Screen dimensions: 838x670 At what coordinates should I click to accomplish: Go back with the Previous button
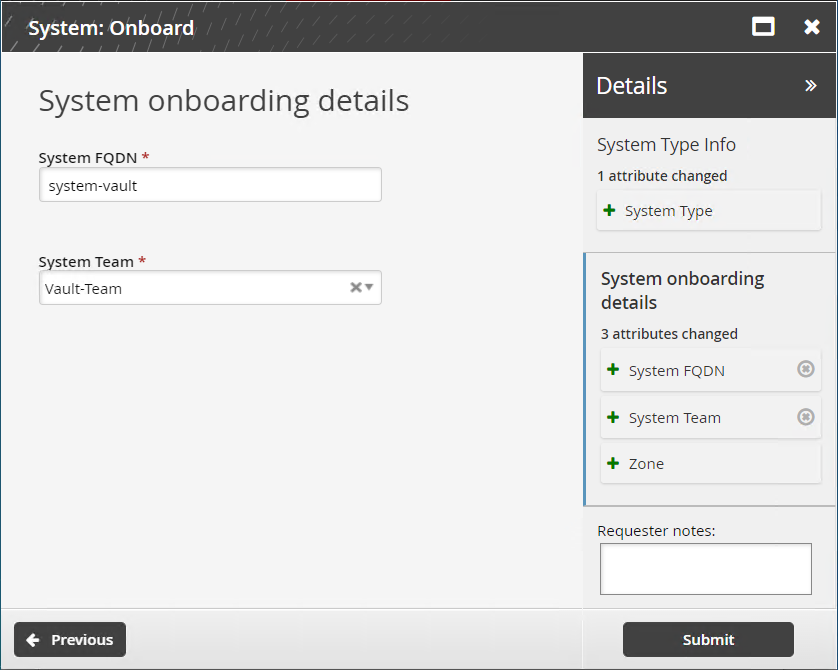point(70,640)
